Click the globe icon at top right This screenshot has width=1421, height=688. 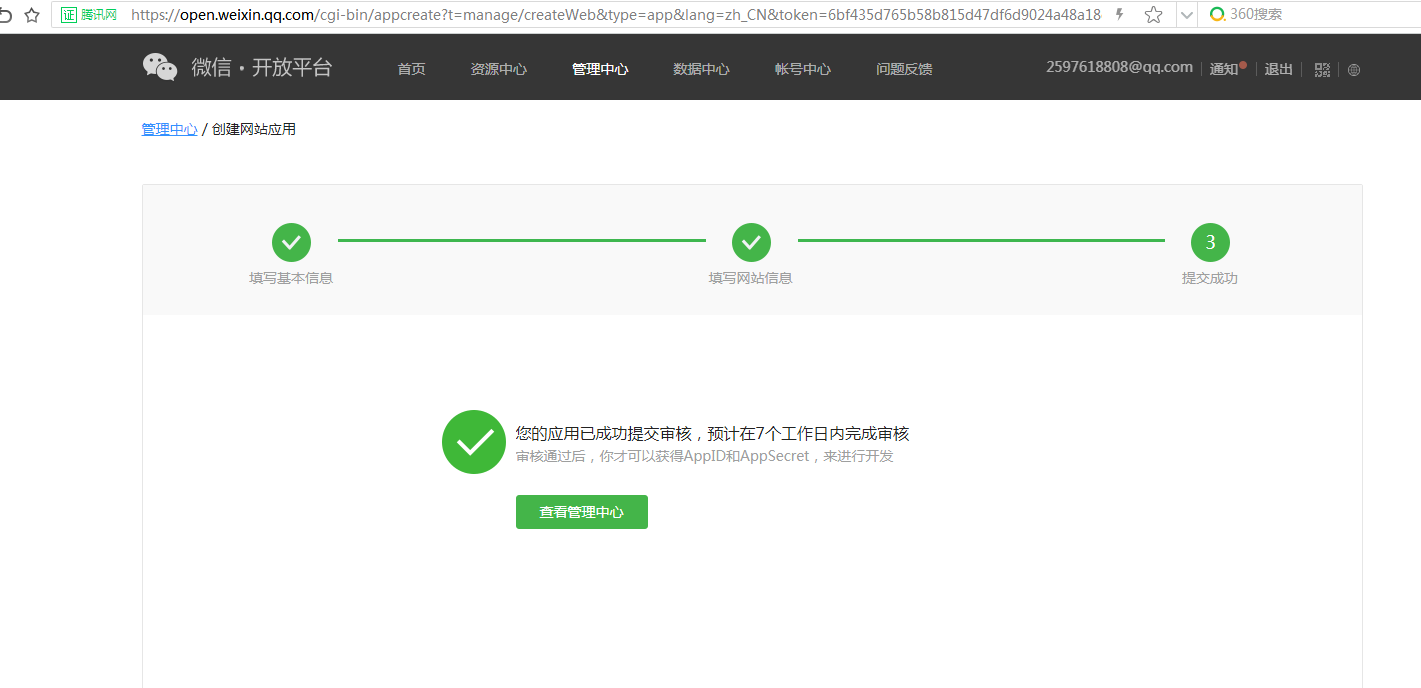click(x=1354, y=69)
